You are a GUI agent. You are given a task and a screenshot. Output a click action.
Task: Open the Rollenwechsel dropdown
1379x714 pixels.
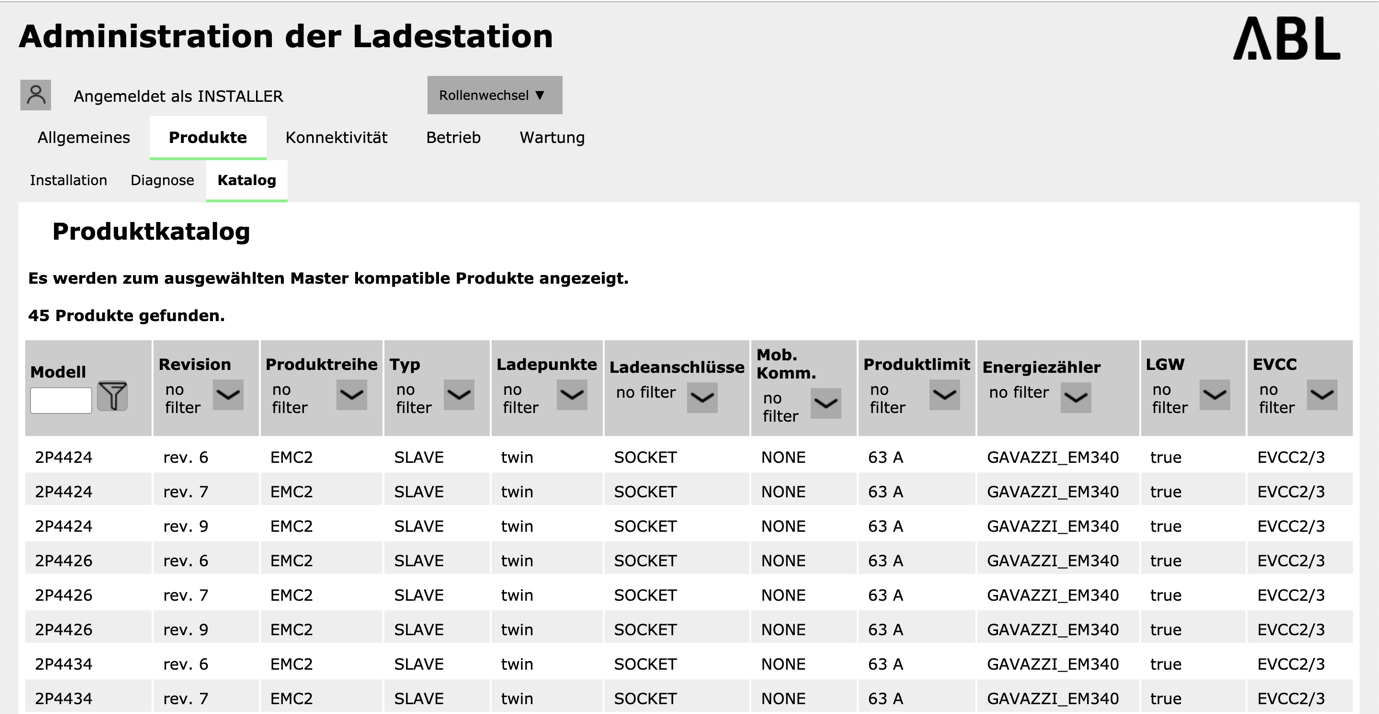point(494,95)
